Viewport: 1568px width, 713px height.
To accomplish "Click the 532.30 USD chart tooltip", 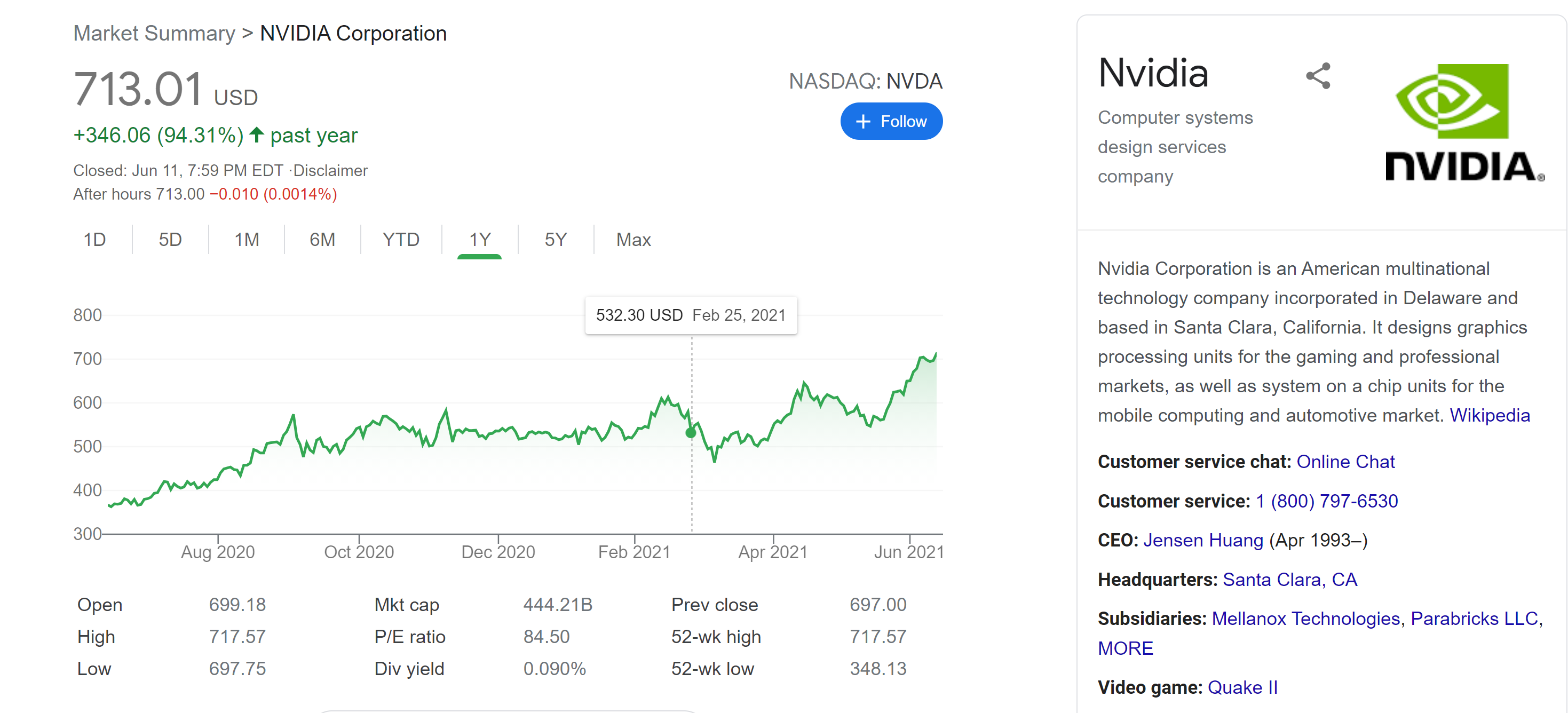I will click(x=691, y=315).
